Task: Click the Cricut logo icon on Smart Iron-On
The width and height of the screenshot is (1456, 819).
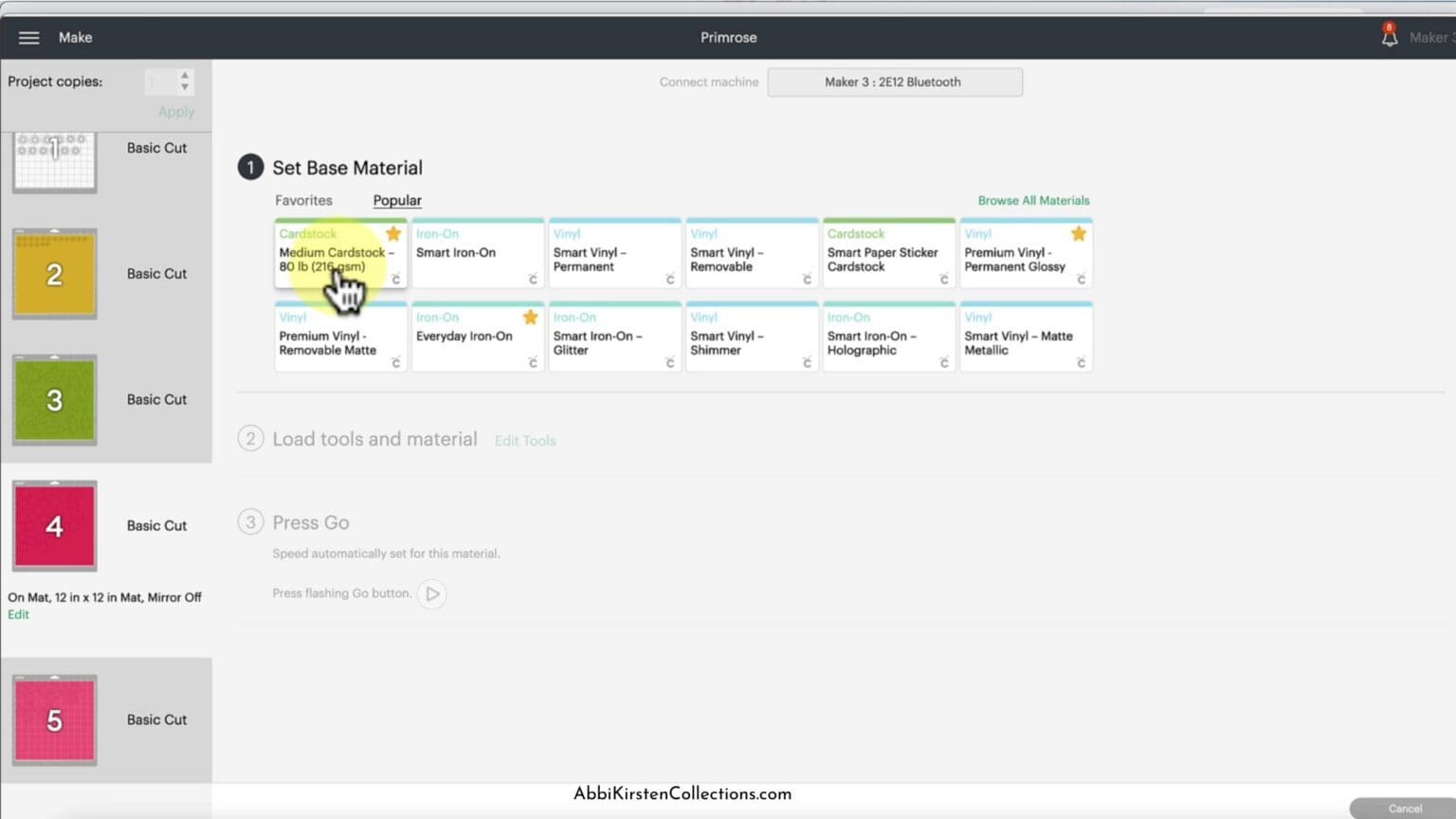Action: (533, 279)
